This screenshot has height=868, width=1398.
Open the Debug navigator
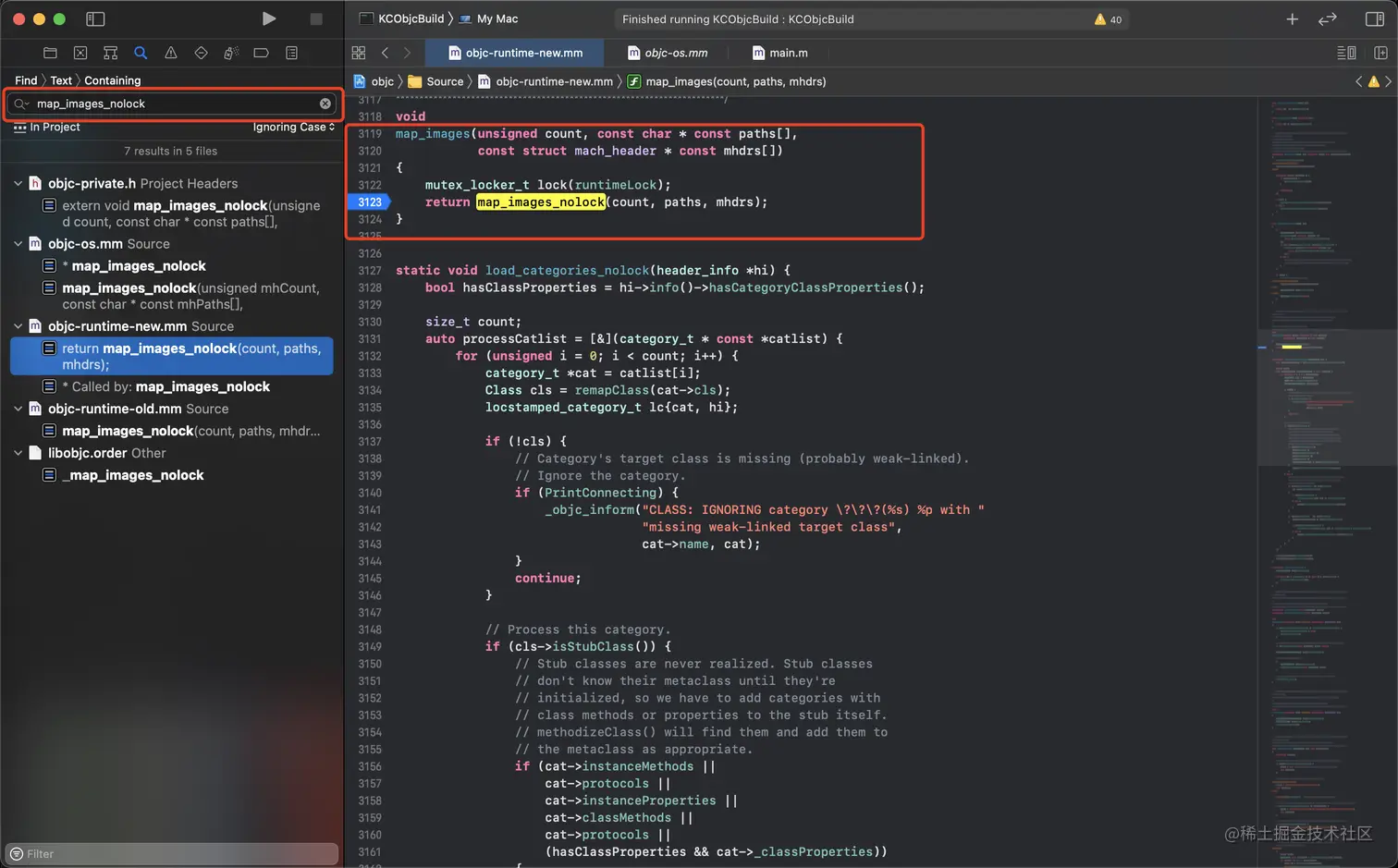point(231,53)
